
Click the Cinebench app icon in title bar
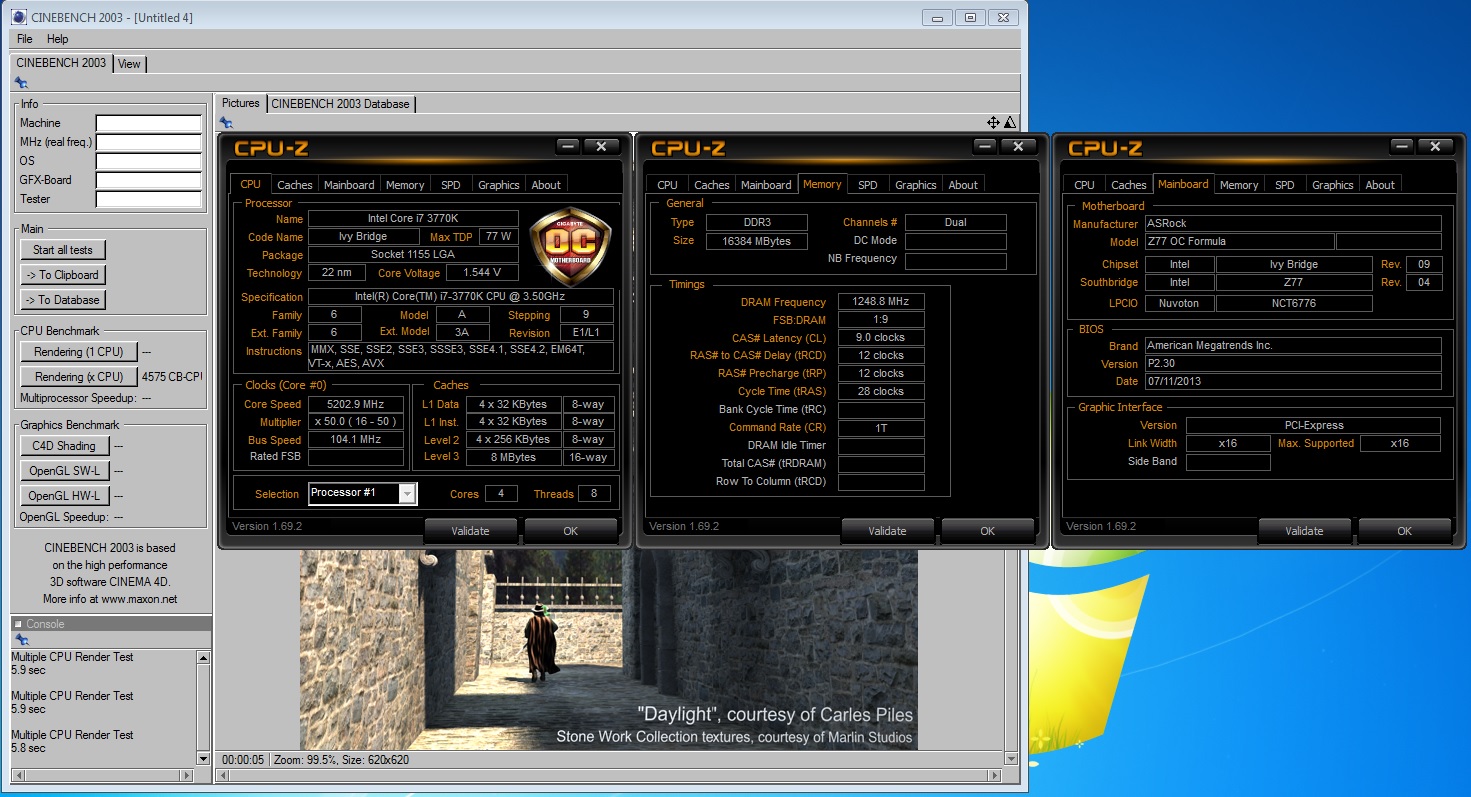19,17
